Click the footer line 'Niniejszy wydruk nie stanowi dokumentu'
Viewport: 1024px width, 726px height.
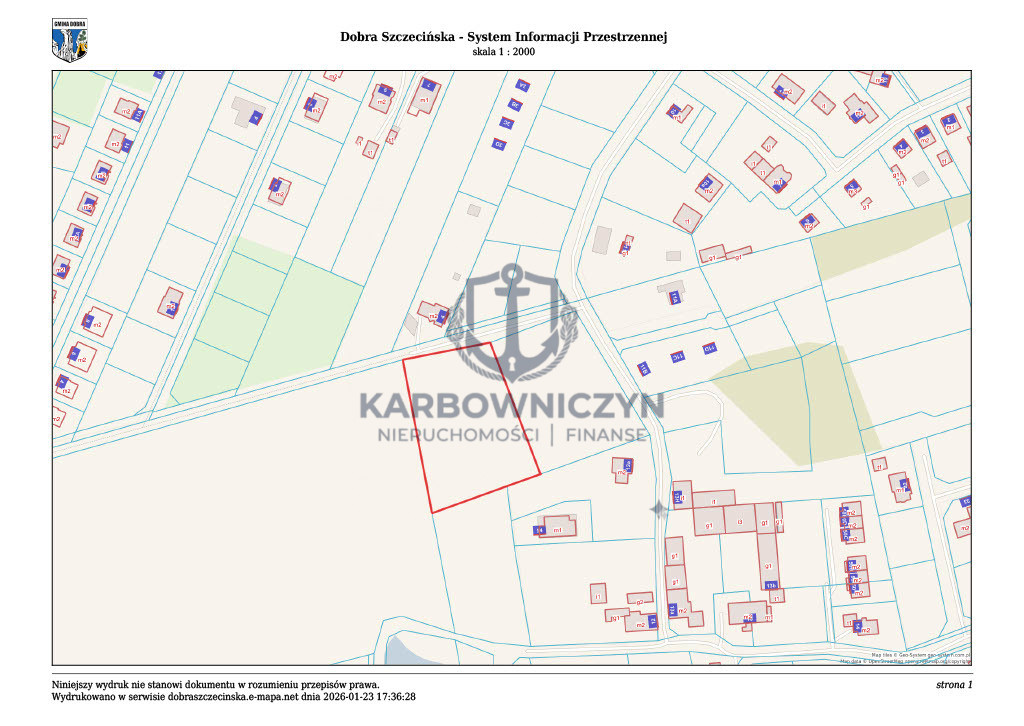point(216,685)
